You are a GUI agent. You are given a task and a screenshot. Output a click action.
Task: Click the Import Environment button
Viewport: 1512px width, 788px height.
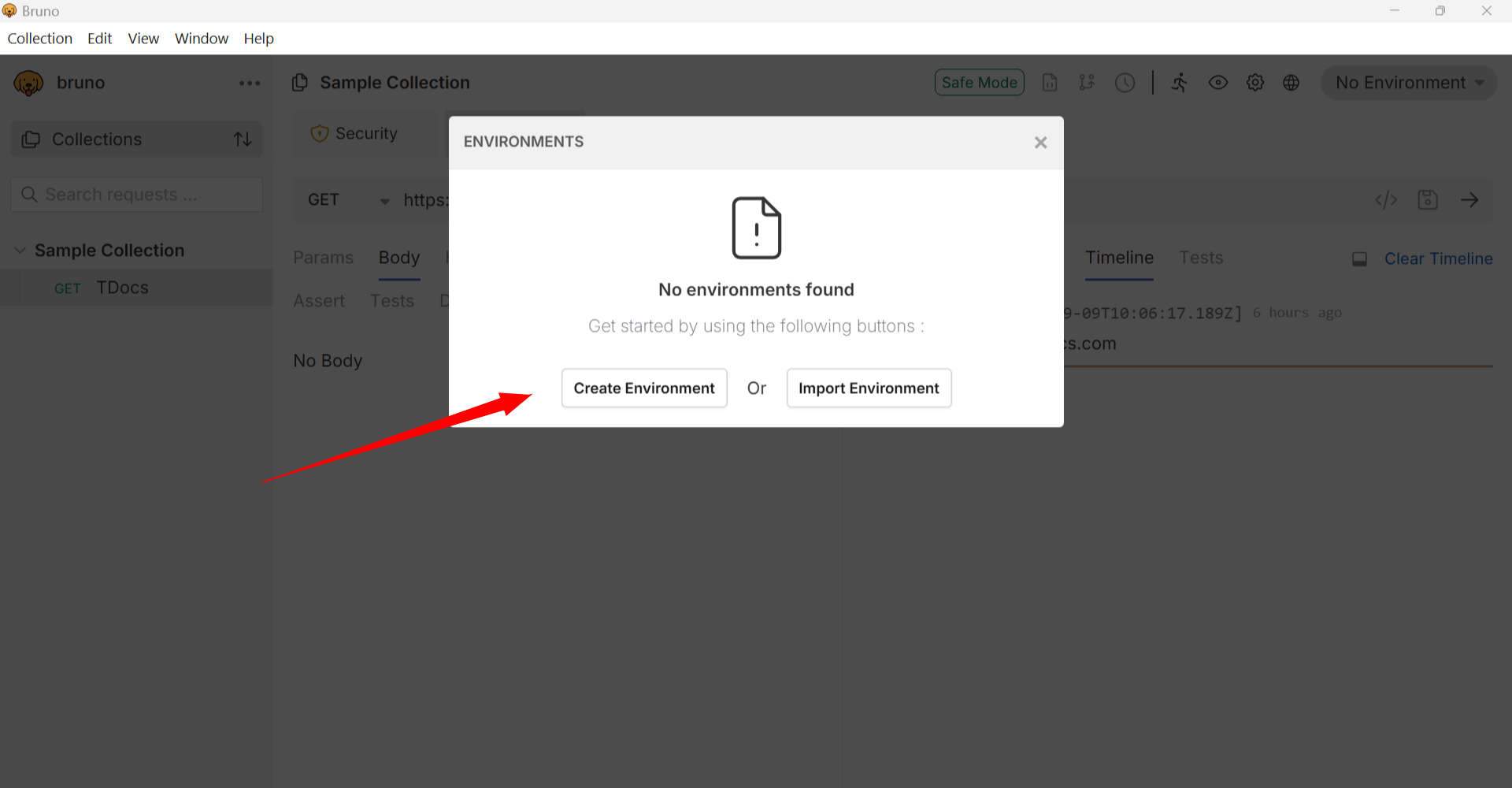pyautogui.click(x=869, y=388)
